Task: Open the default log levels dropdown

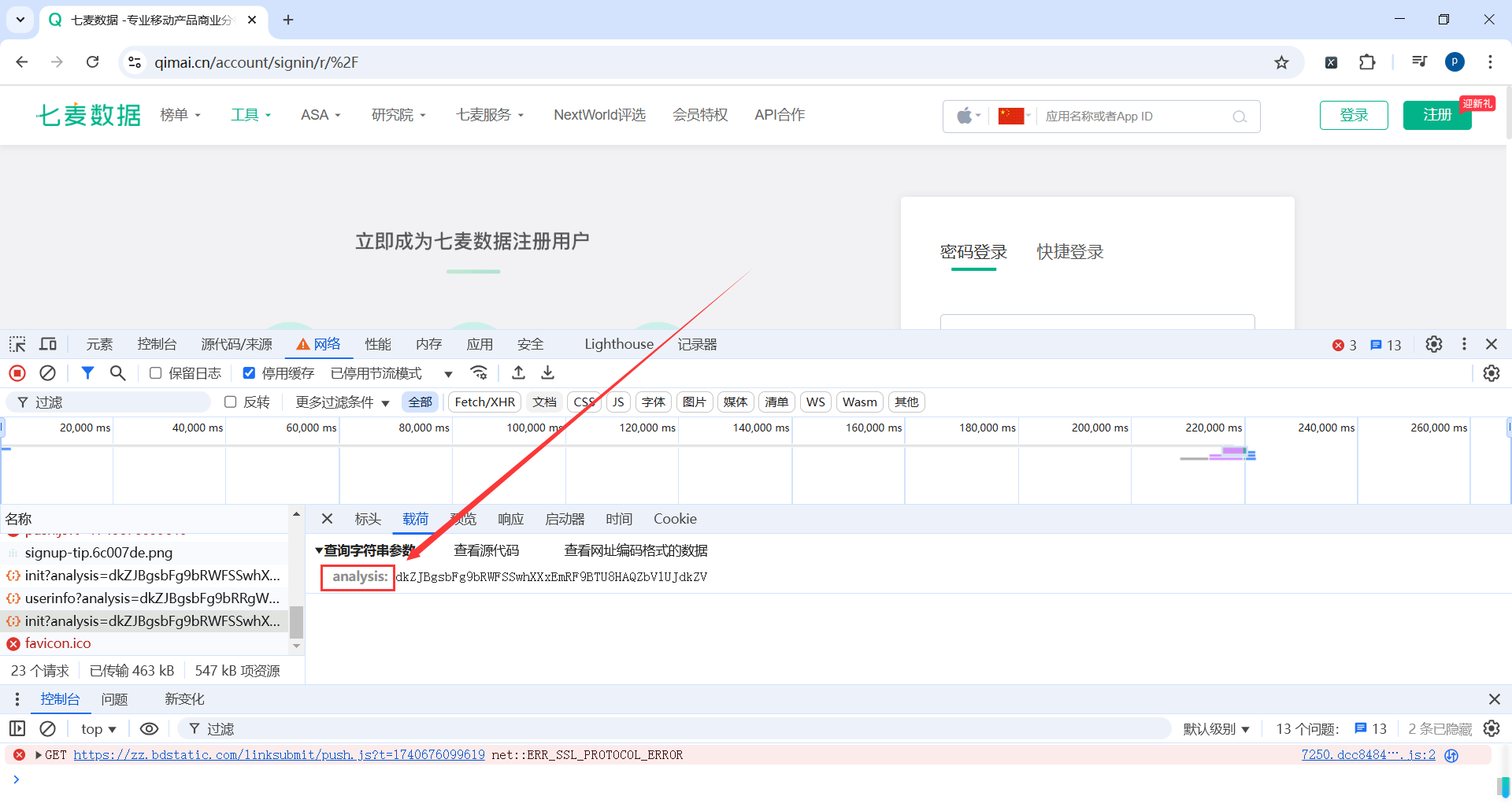Action: (1216, 729)
